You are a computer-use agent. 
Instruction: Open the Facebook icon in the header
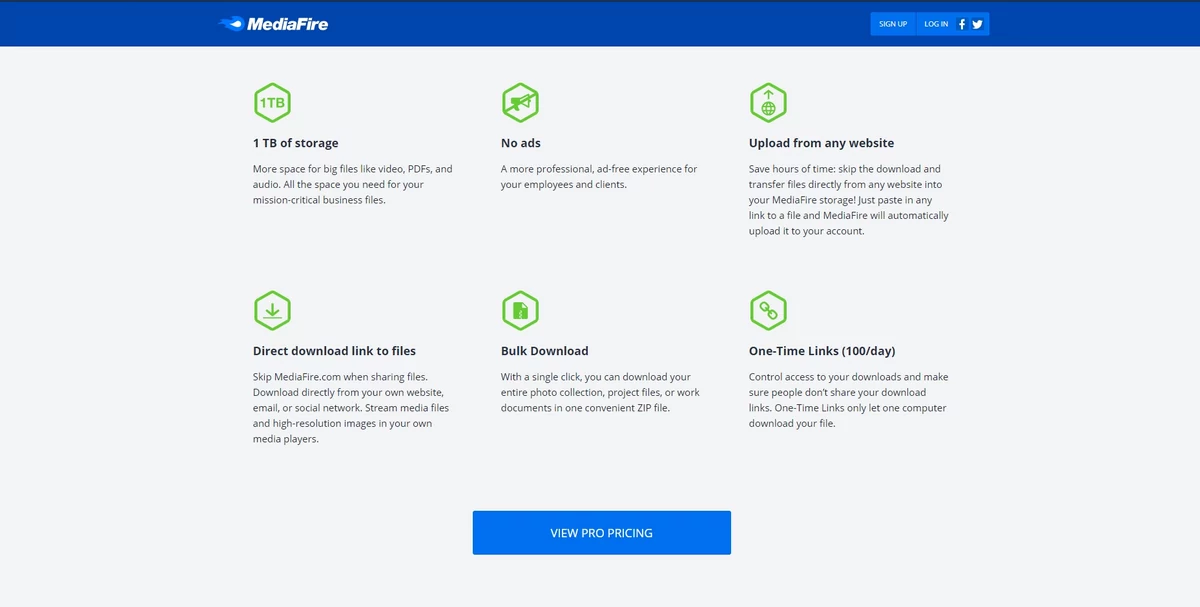[962, 24]
